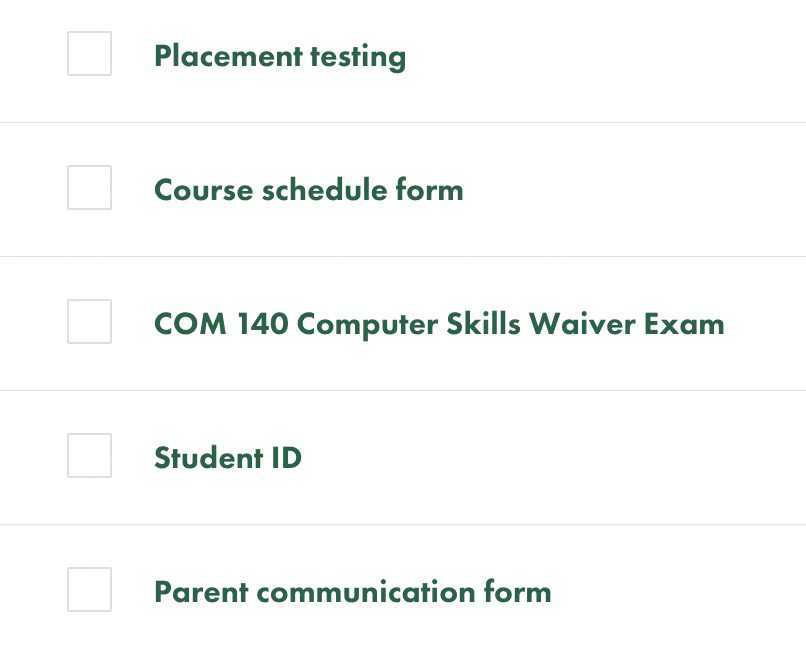Open the Parent communication form text
This screenshot has height=648, width=806.
353,591
